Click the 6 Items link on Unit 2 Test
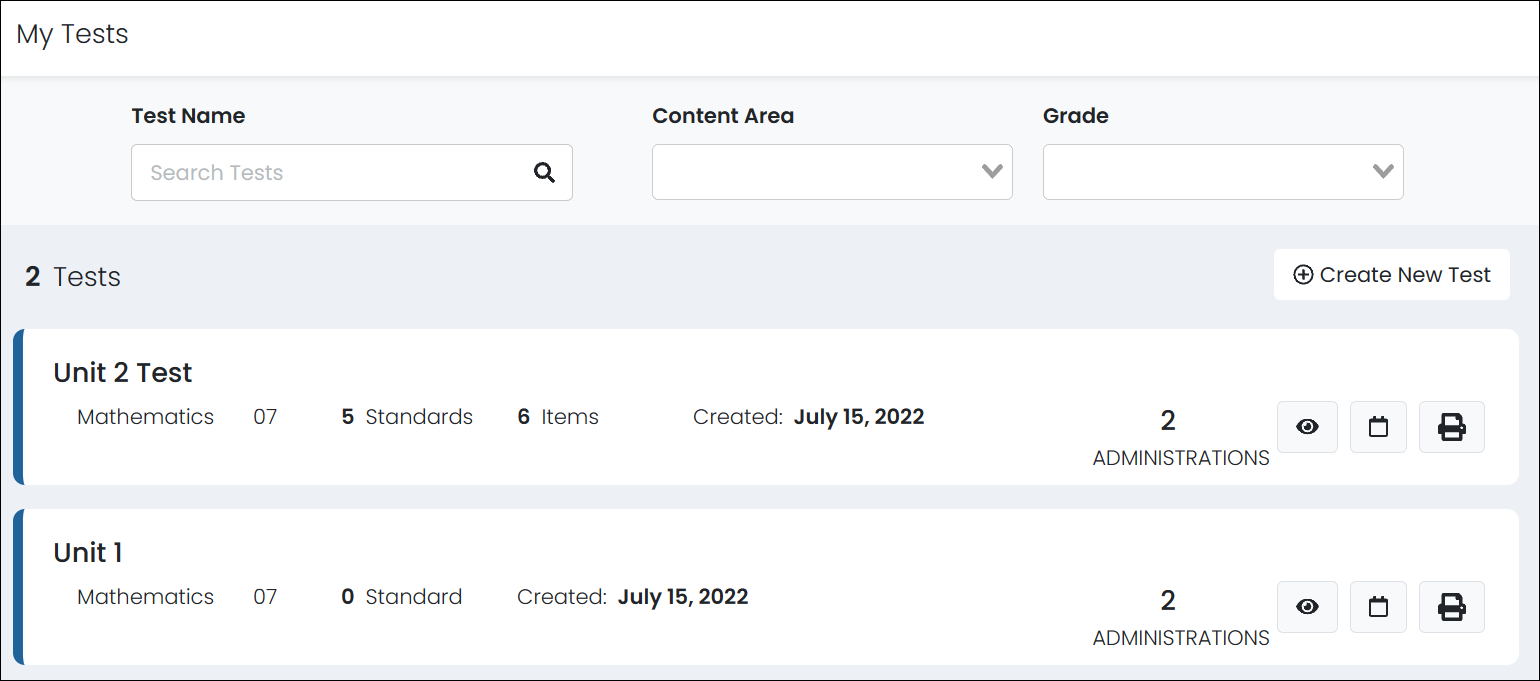The width and height of the screenshot is (1540, 681). [557, 417]
